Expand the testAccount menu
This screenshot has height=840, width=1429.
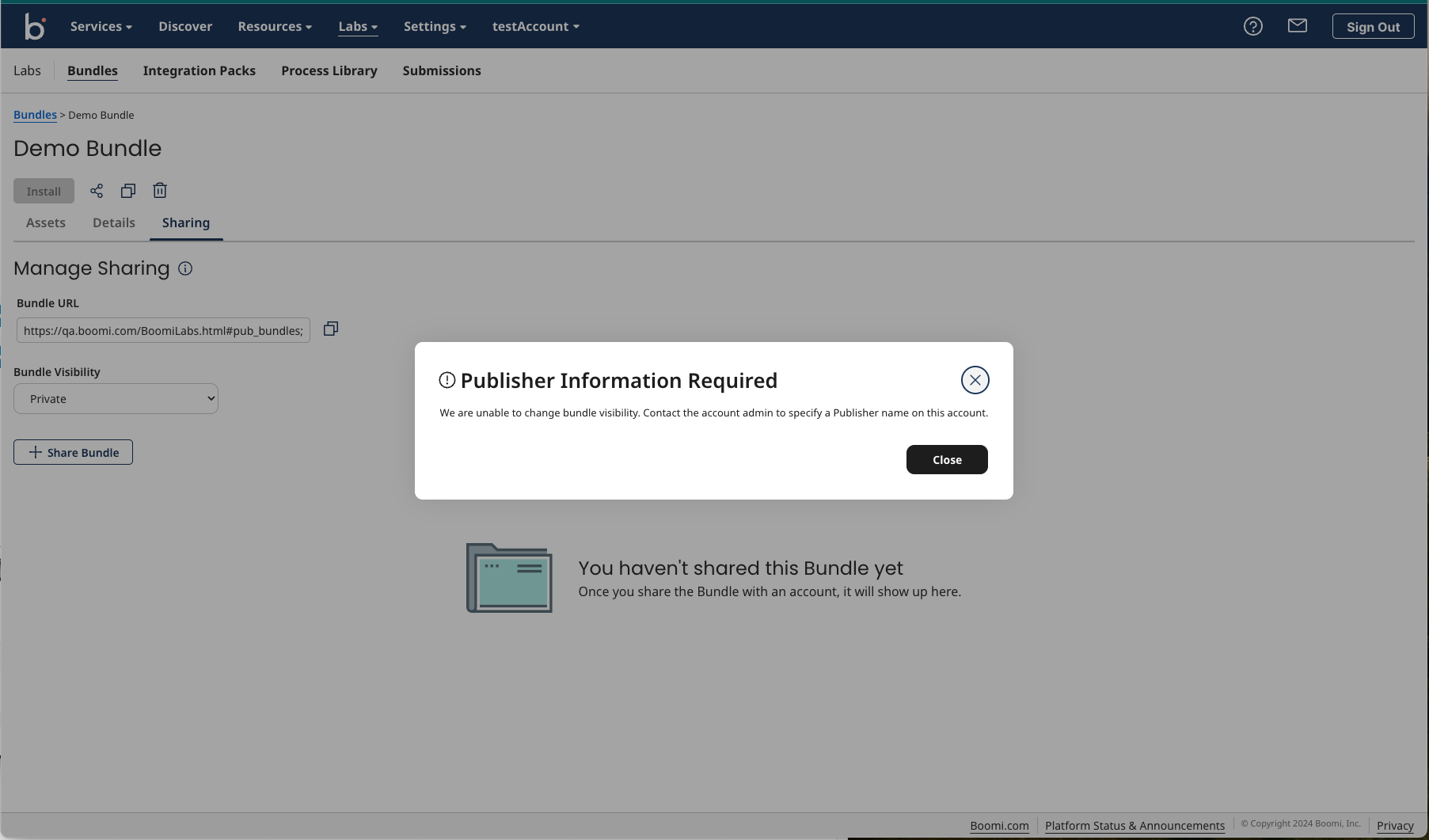click(x=535, y=27)
